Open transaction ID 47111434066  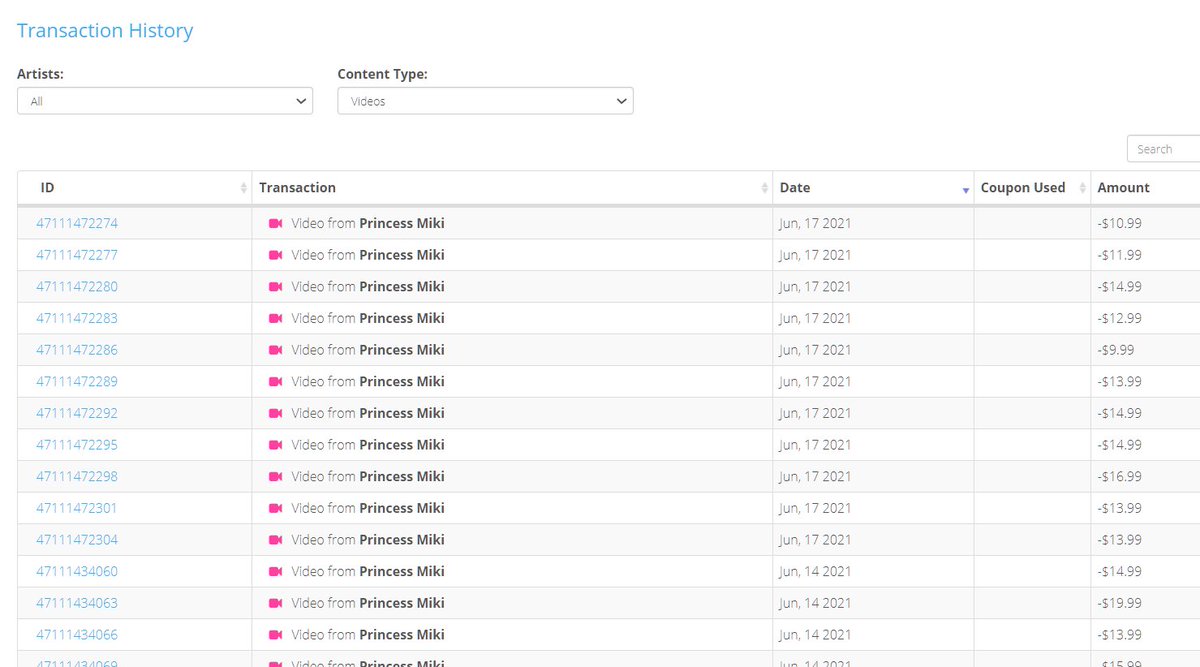coord(77,635)
